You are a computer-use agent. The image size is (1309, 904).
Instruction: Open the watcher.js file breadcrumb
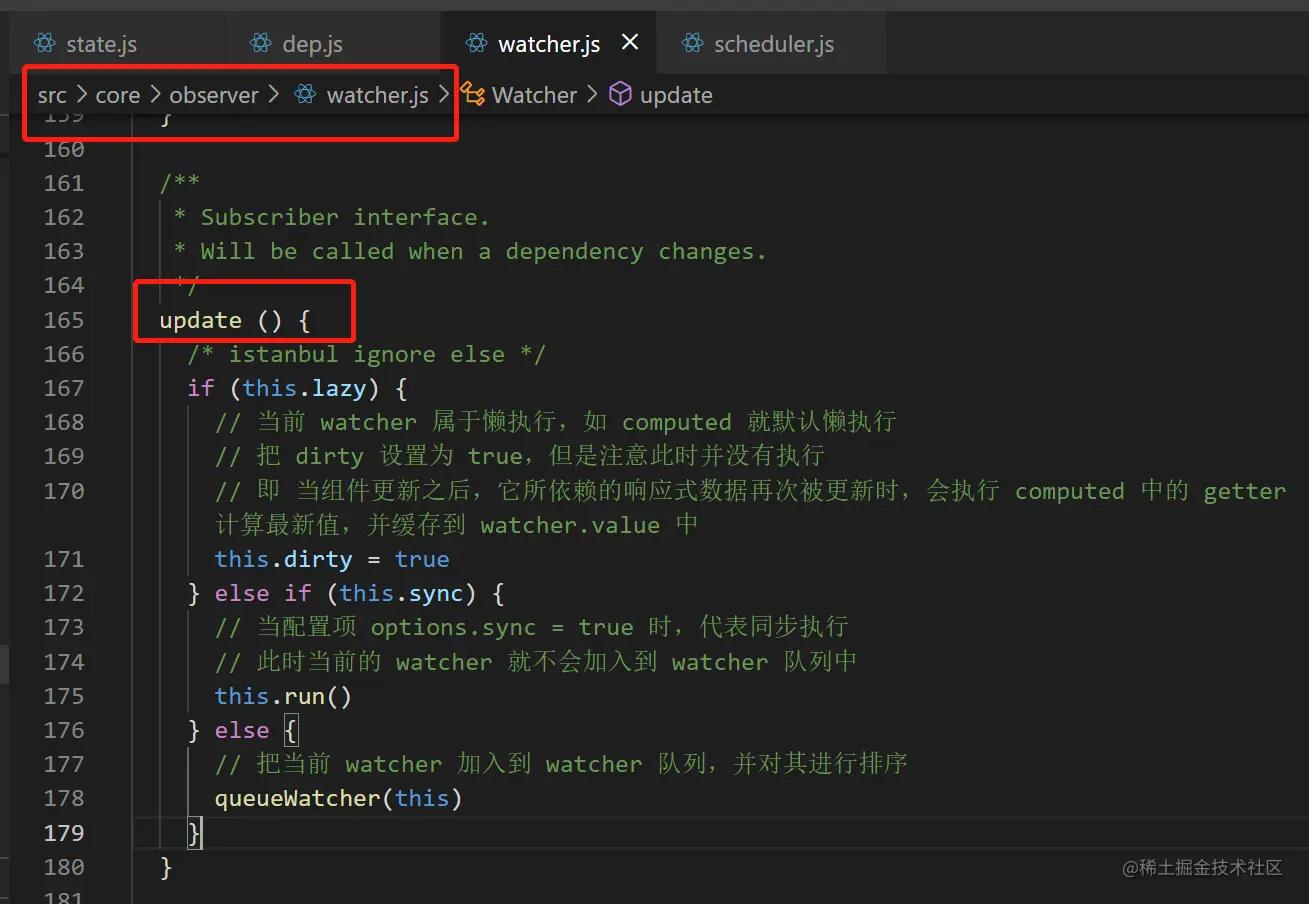378,95
